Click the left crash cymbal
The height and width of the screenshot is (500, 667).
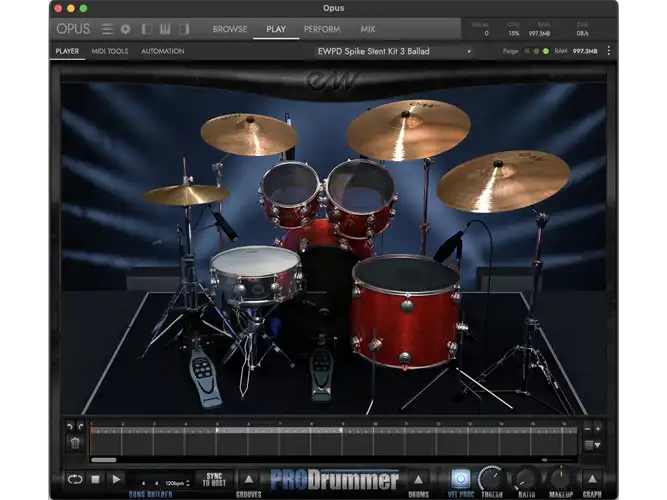pos(249,134)
